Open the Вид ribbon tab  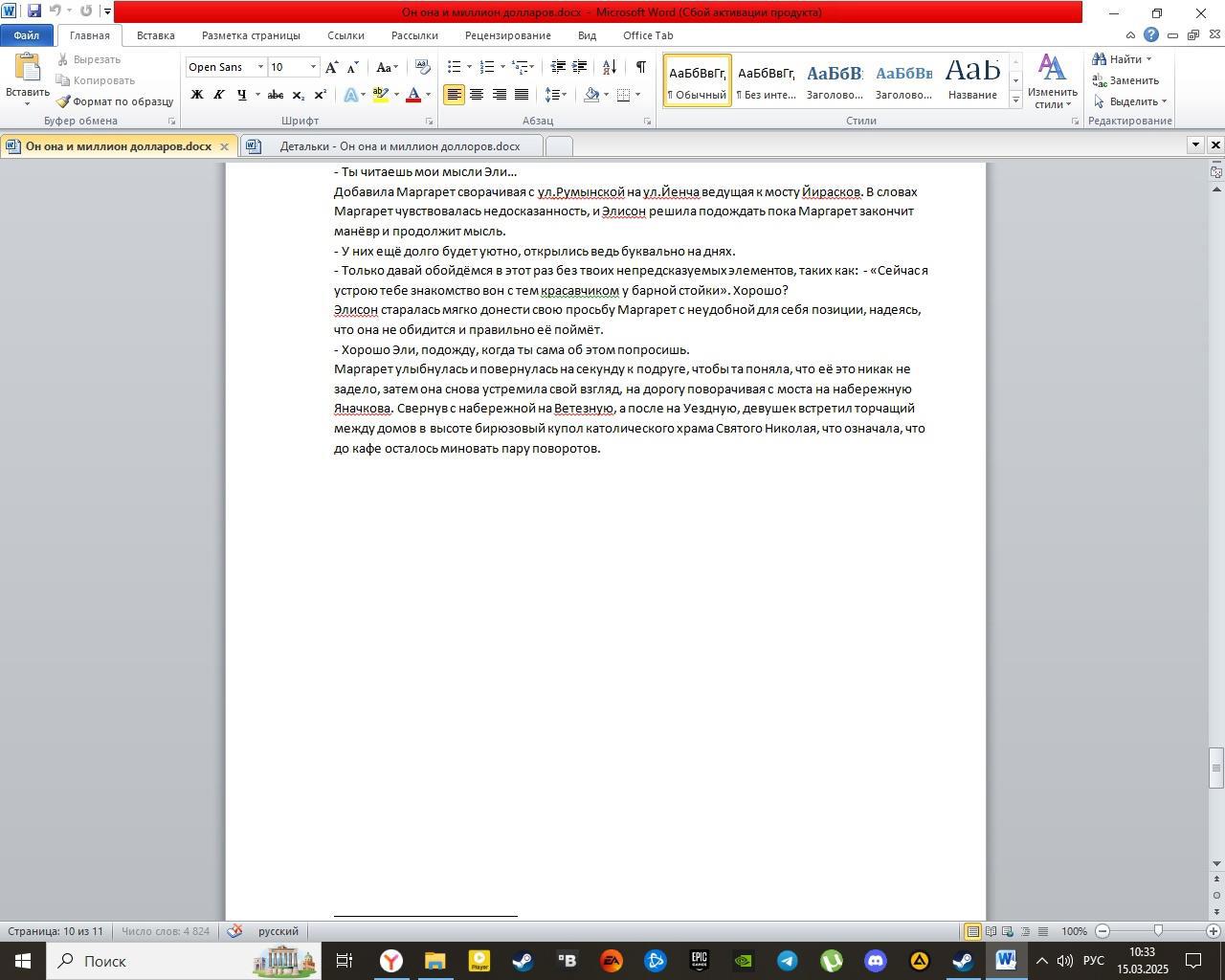point(587,35)
